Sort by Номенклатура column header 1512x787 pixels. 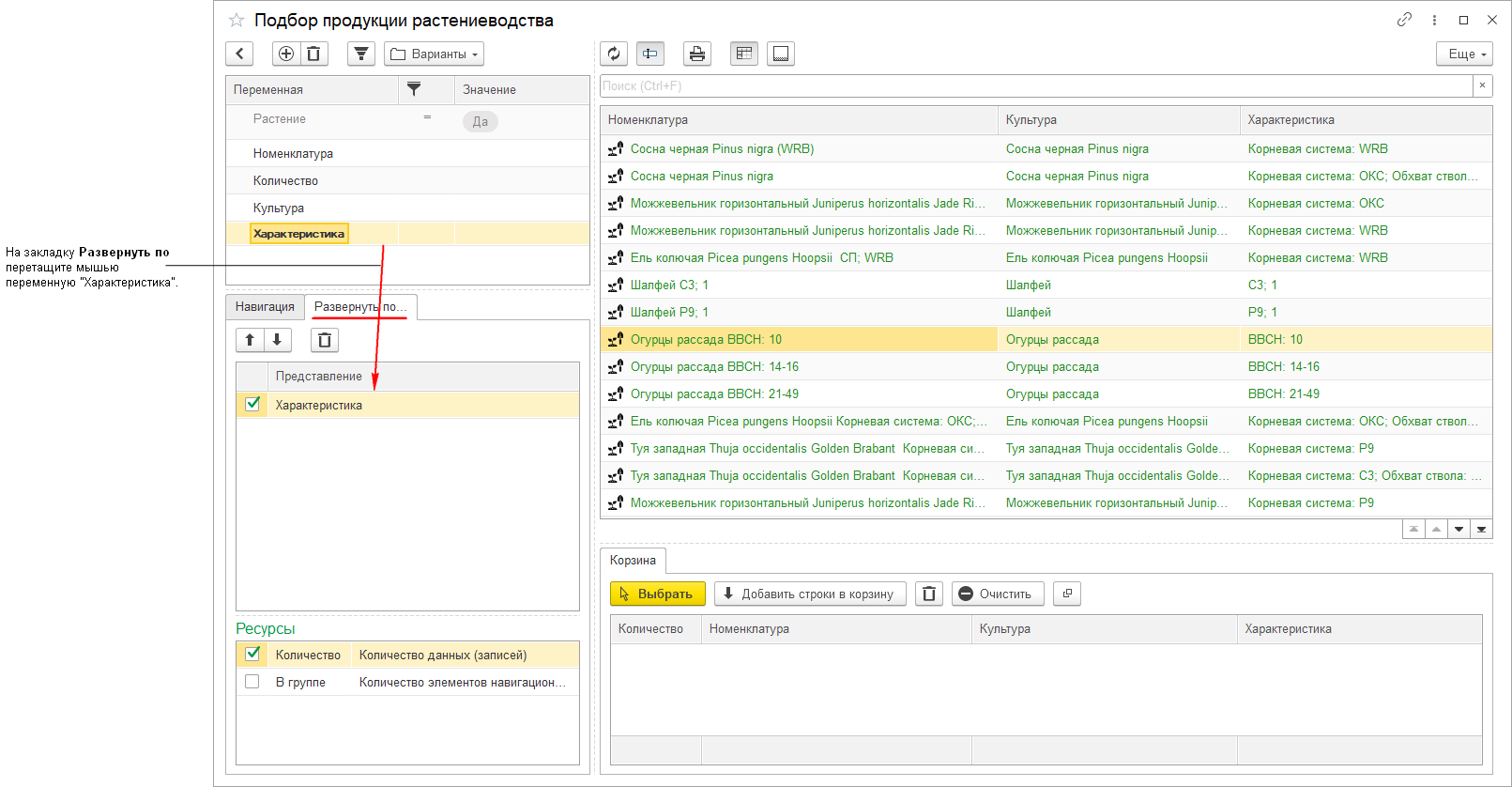coord(799,120)
